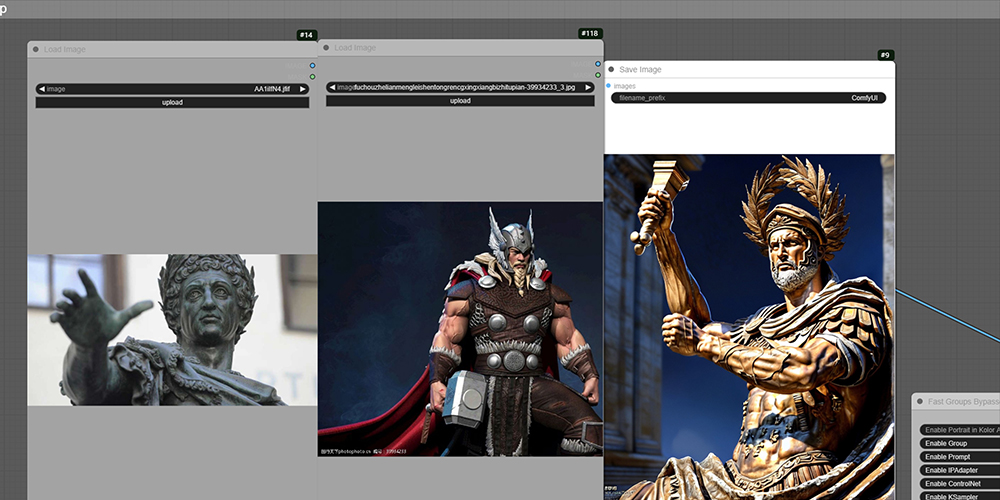Edit the filename_prefix field with ComfyUI value
This screenshot has height=500, width=1000.
(x=748, y=98)
